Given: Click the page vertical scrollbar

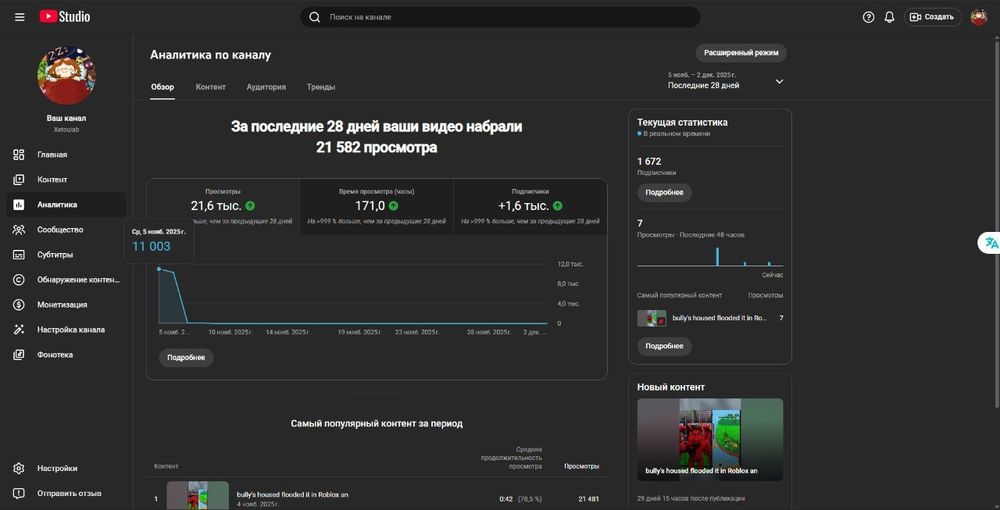Looking at the screenshot, I should tap(996, 223).
